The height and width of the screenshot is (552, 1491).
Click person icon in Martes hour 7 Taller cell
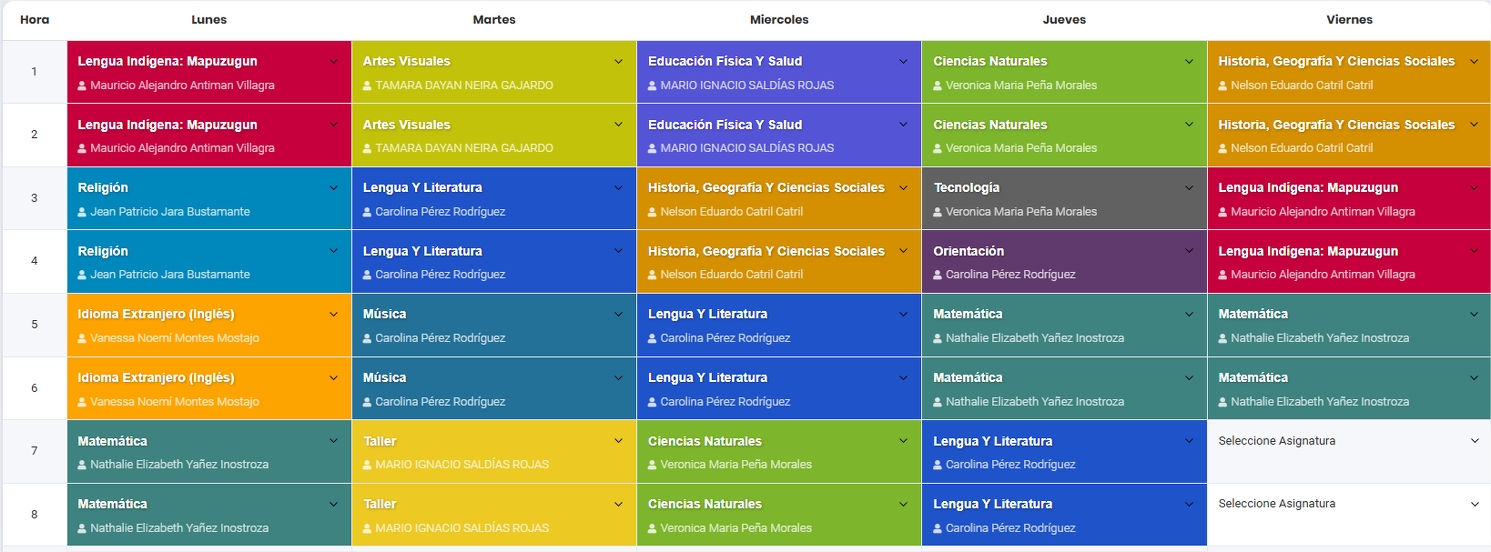point(368,465)
